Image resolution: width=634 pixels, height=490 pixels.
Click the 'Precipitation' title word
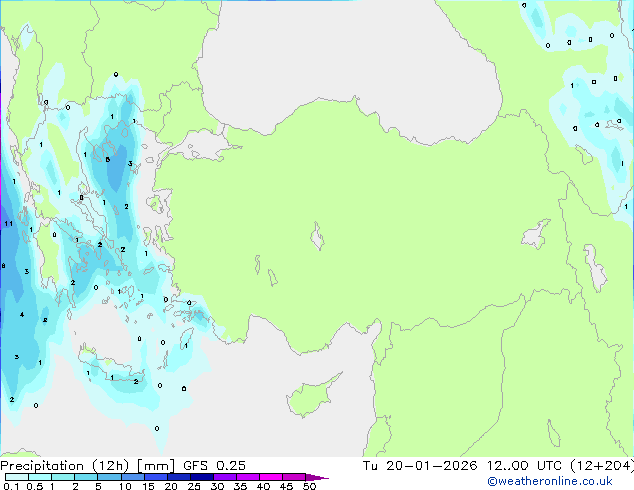pyautogui.click(x=42, y=466)
